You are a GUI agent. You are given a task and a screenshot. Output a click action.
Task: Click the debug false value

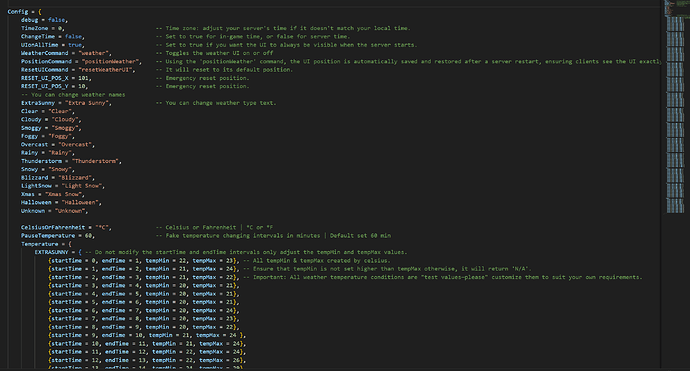click(56, 20)
